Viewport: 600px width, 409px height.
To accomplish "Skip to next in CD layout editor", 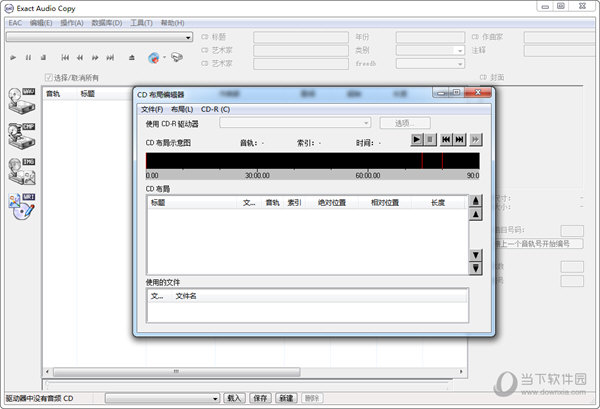I will (459, 139).
